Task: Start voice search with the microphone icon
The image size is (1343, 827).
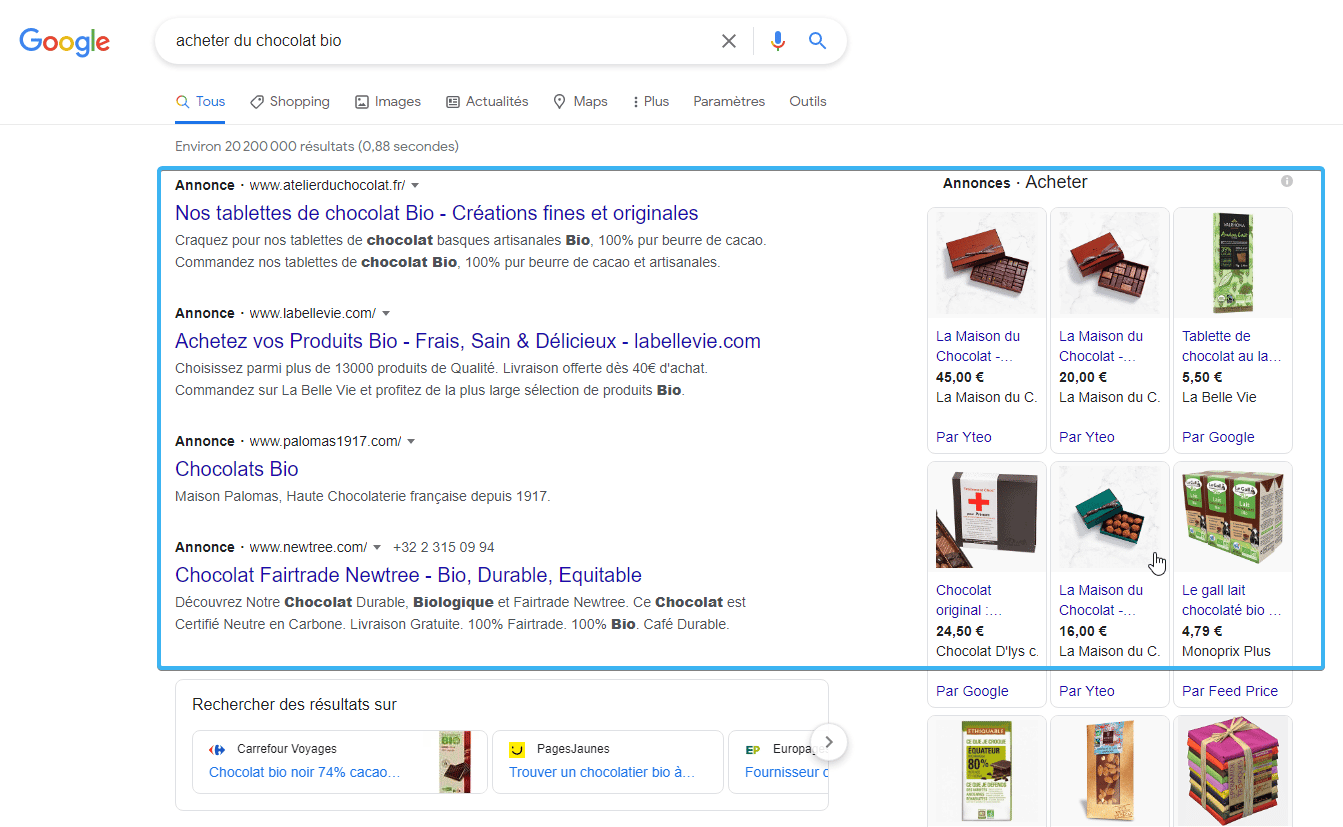Action: (778, 41)
